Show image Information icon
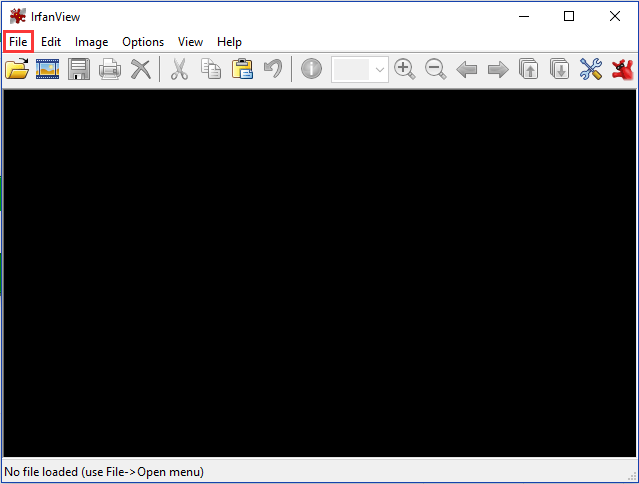This screenshot has width=639, height=484. pyautogui.click(x=311, y=69)
